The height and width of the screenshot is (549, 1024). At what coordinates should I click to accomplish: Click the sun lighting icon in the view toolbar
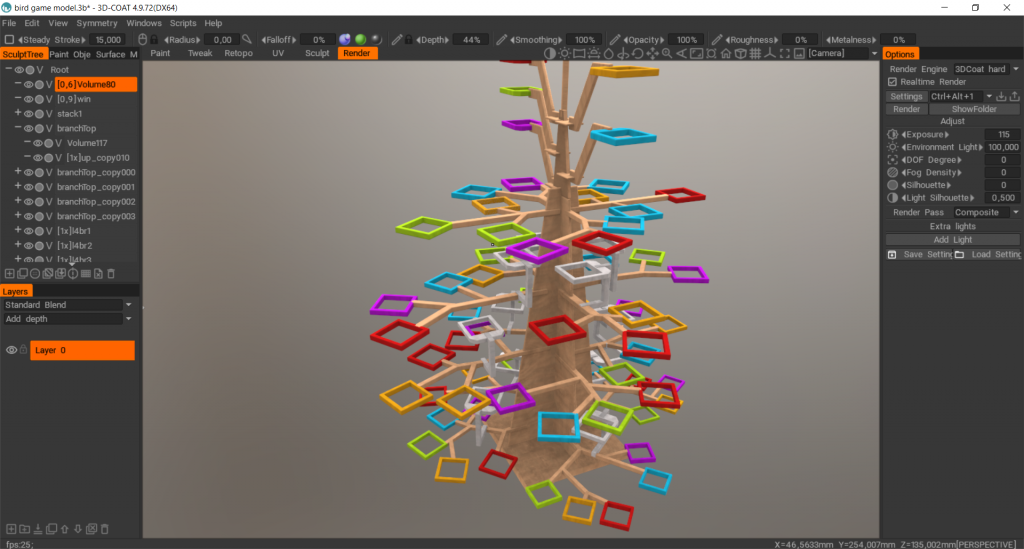pos(565,54)
